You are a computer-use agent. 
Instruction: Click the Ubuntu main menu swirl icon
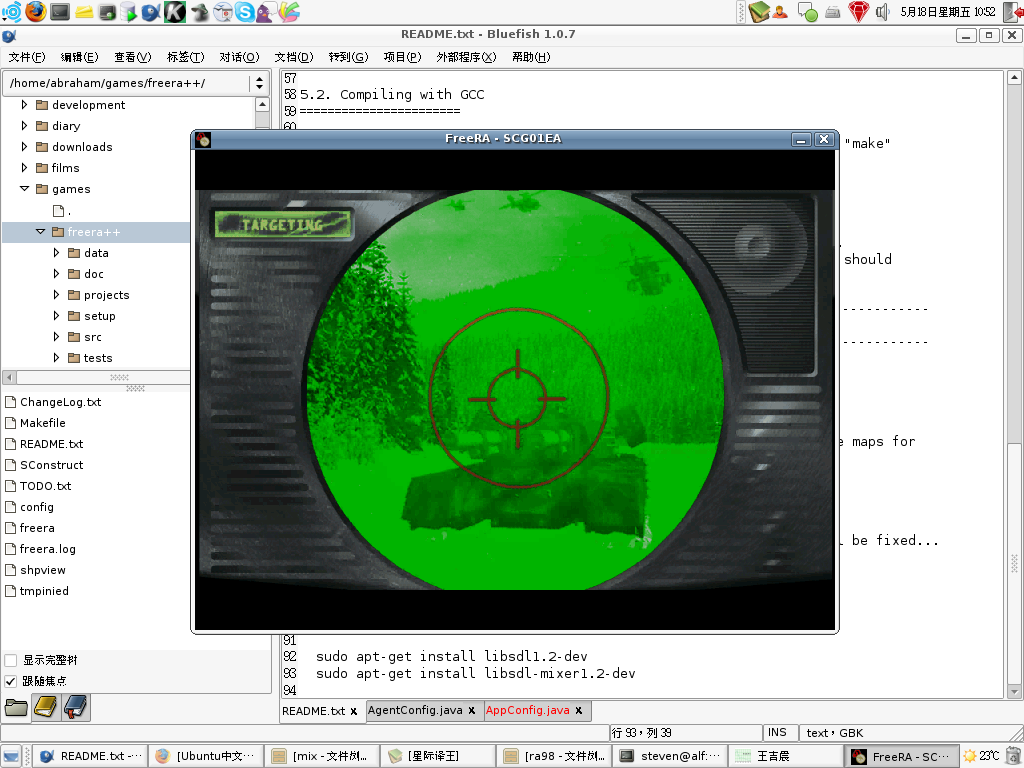click(12, 11)
